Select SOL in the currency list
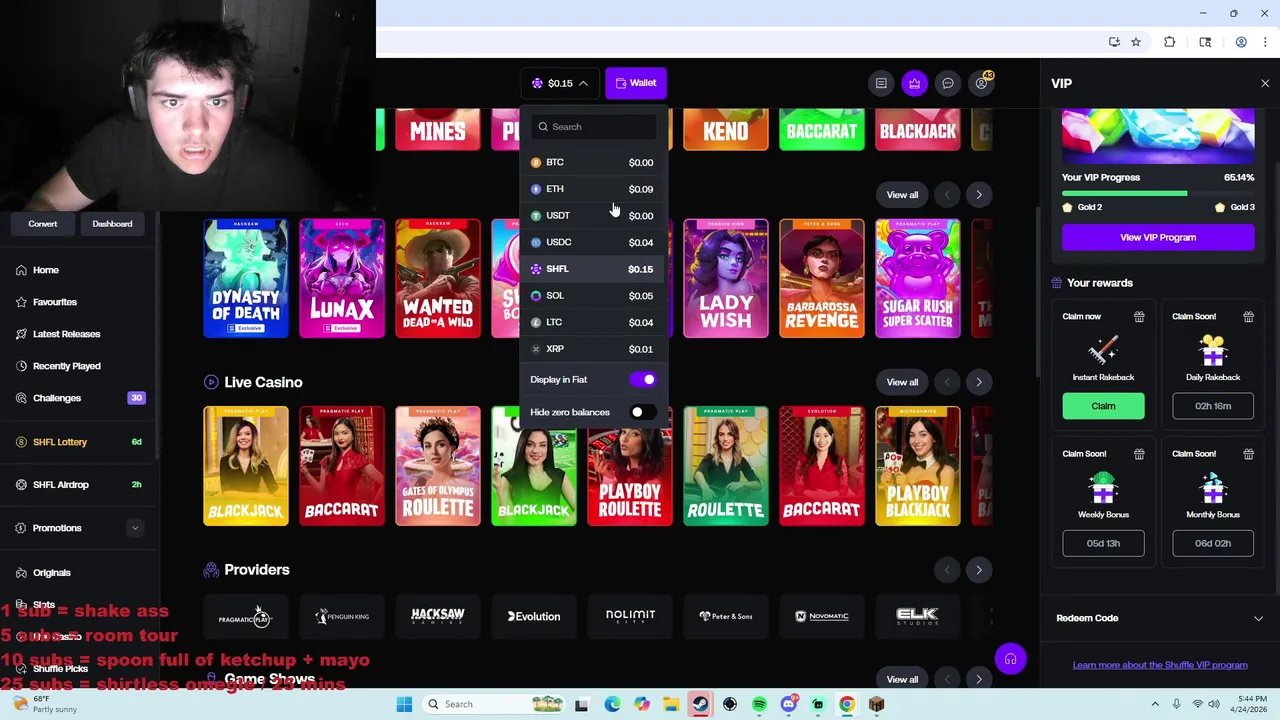 pos(592,296)
